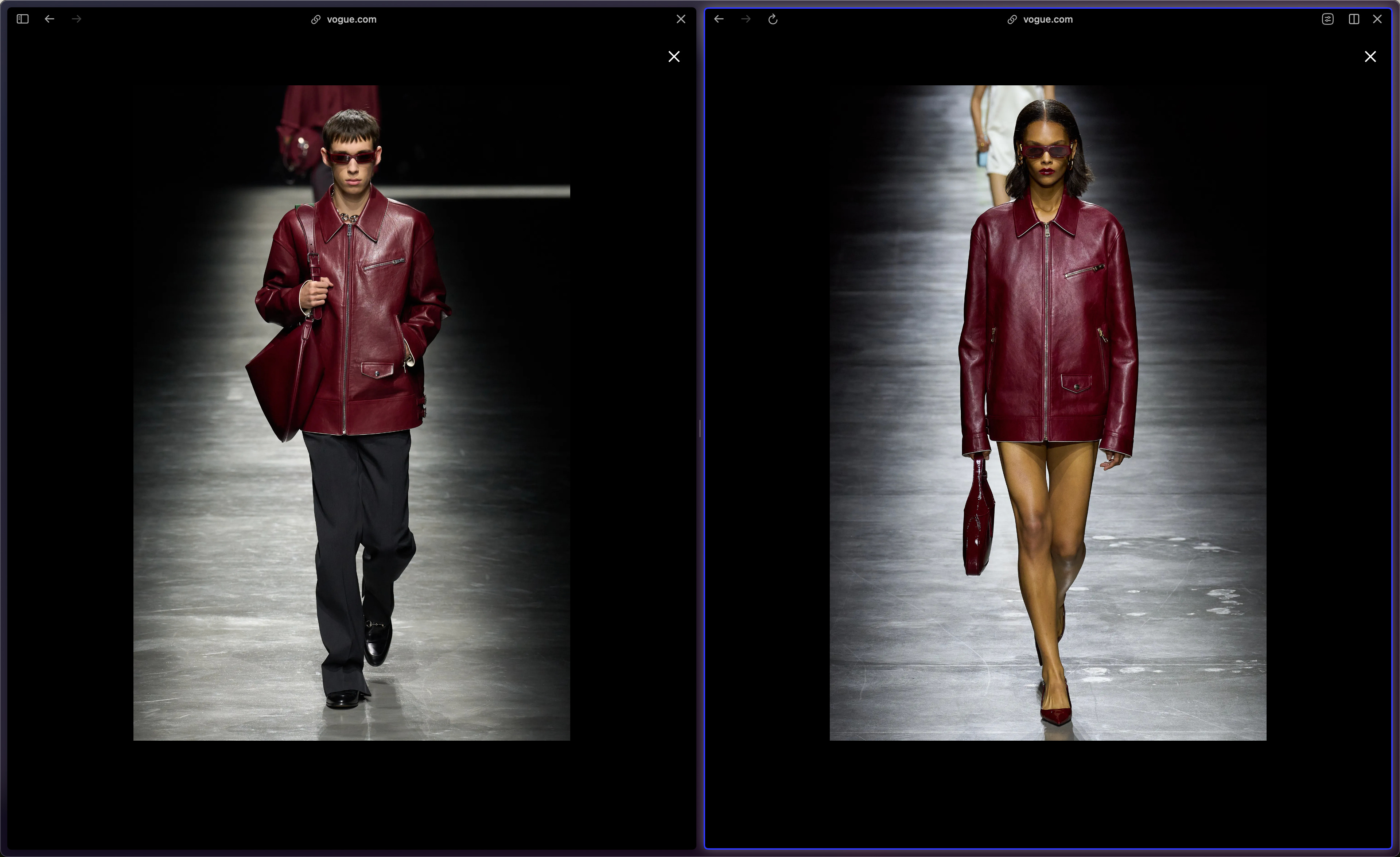The image size is (1400, 857).
Task: Close the left split pane
Action: 681,19
